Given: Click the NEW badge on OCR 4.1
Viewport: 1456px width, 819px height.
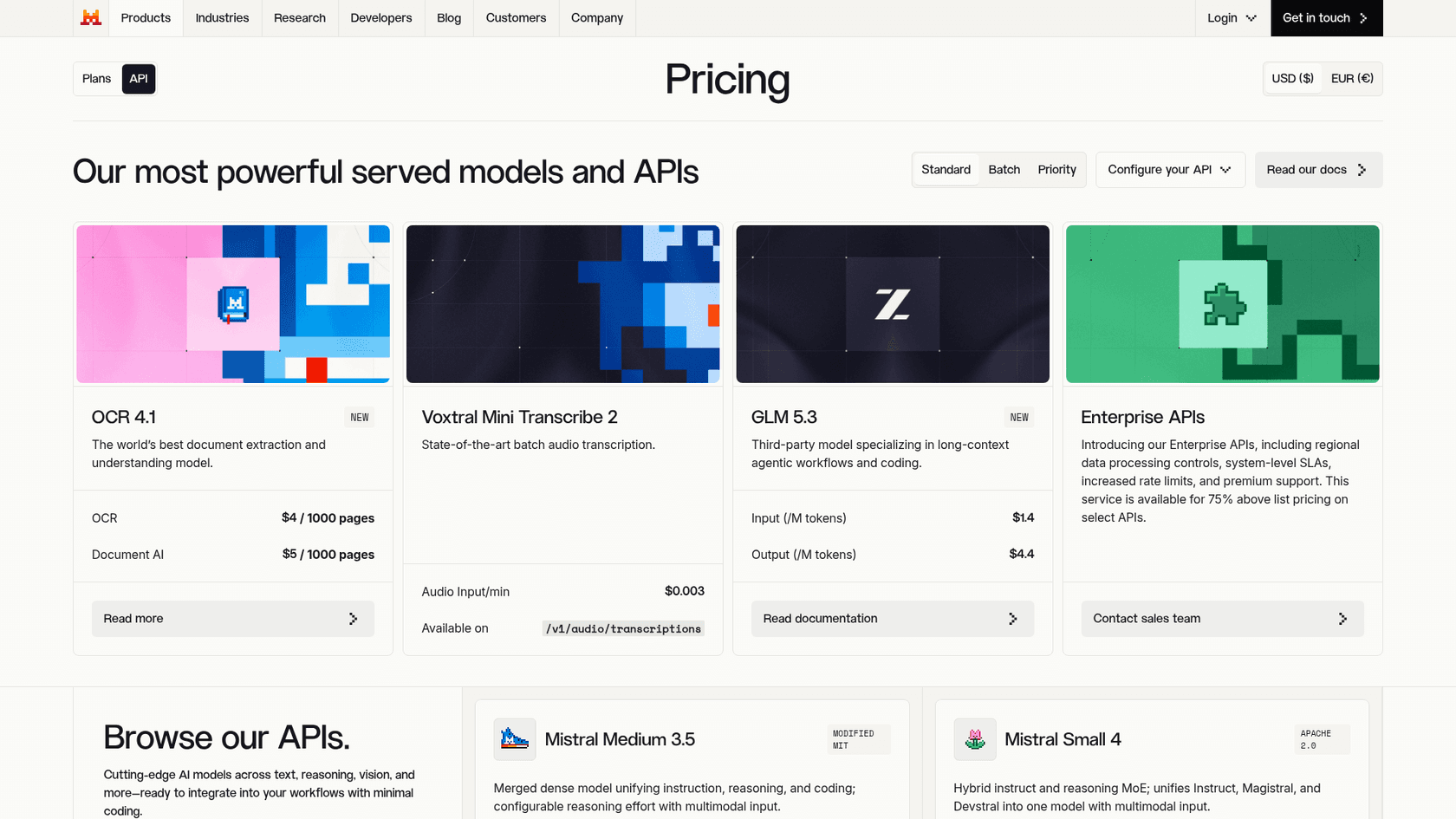Looking at the screenshot, I should coord(360,418).
